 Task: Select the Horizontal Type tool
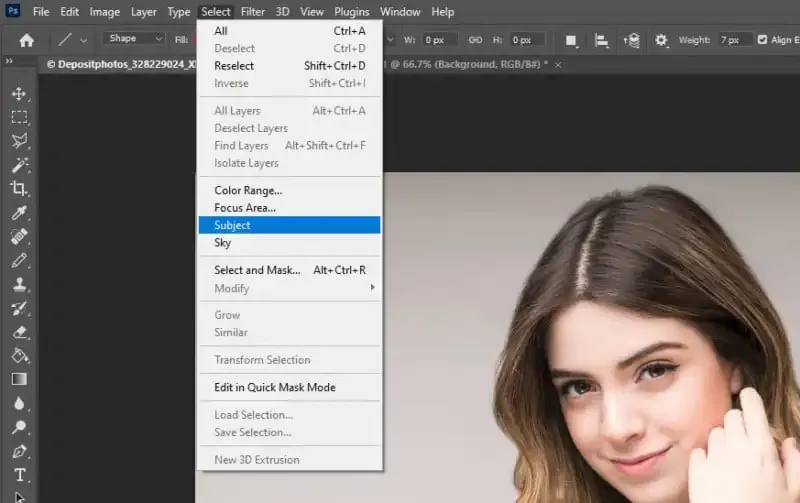tap(19, 475)
